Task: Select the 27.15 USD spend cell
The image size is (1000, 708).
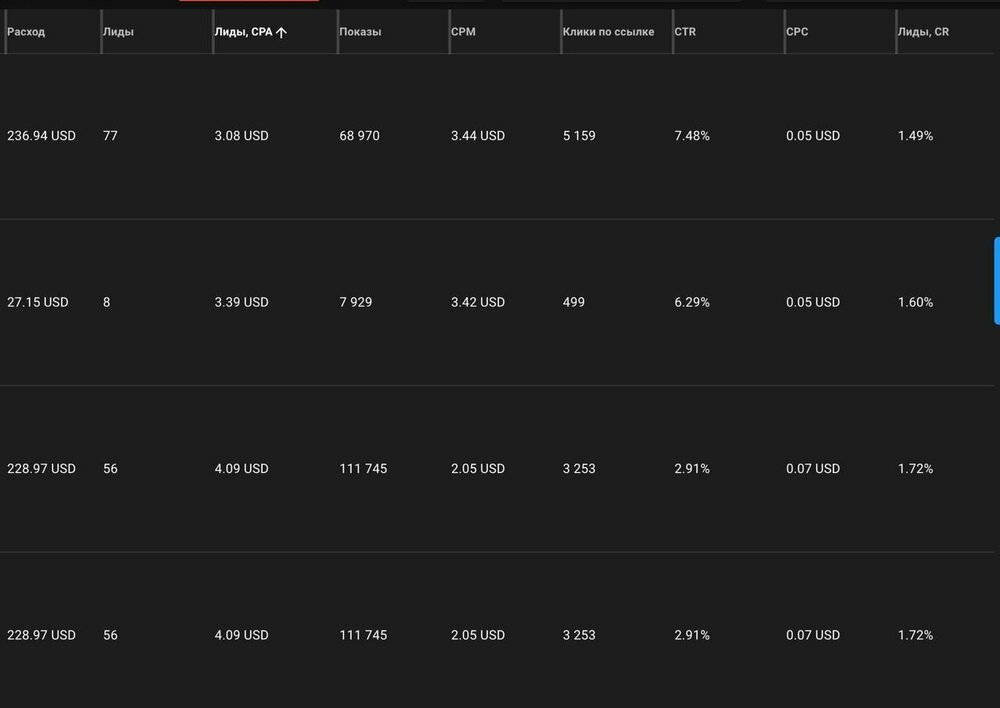Action: [38, 302]
